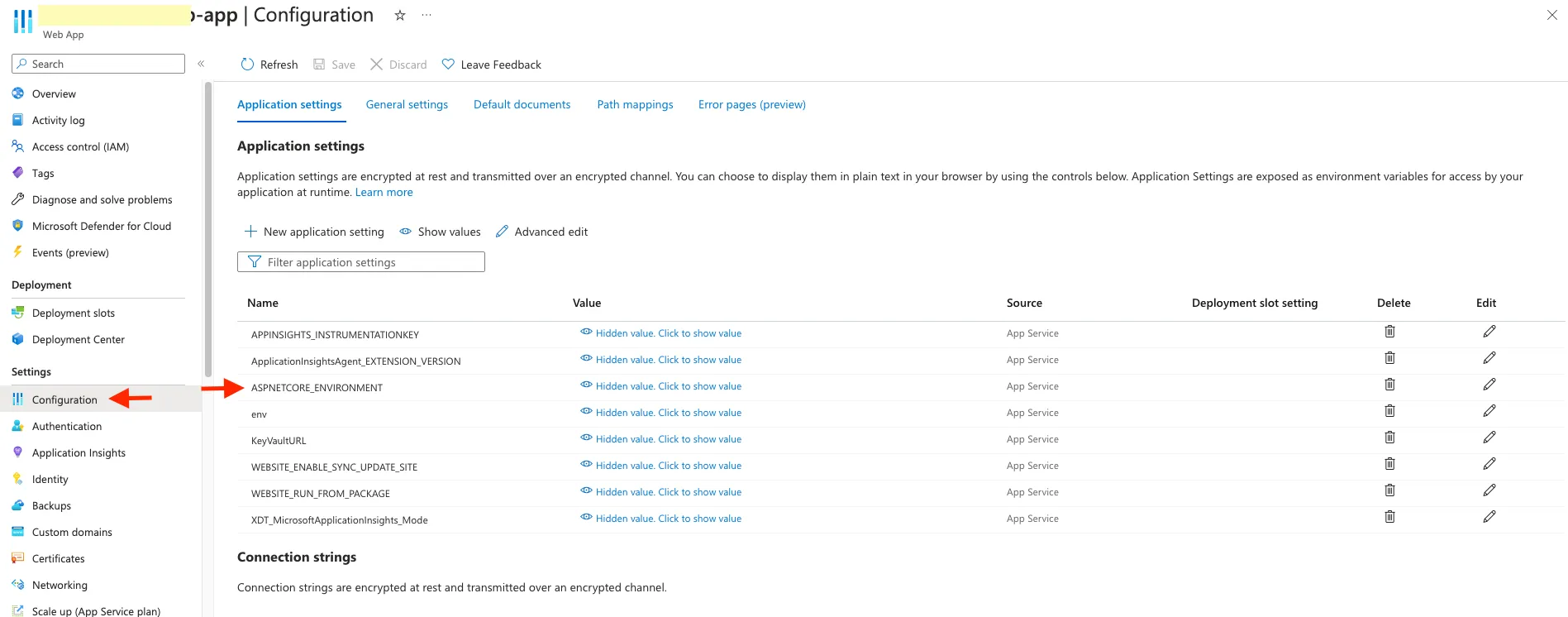Screen dimensions: 1568x617
Task: Edit the KeyVaultURL setting
Action: [1489, 438]
